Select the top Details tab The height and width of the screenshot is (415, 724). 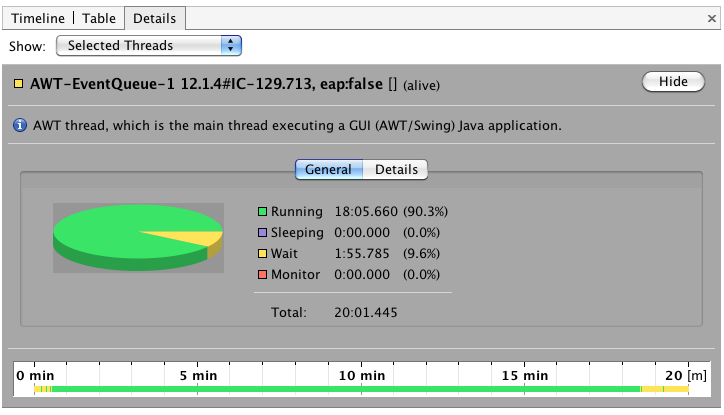[x=155, y=18]
